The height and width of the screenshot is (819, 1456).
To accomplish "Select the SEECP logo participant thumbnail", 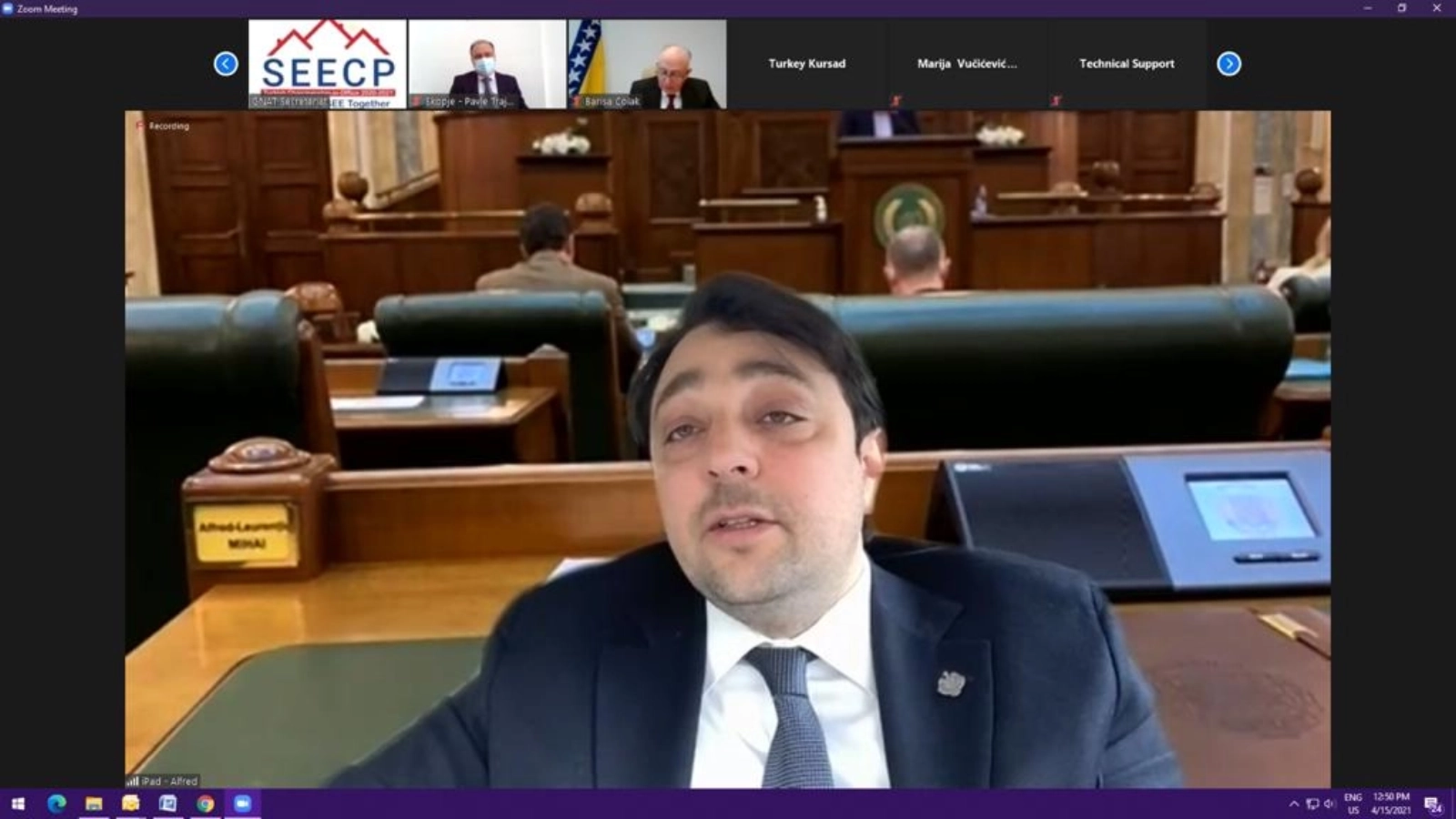I will pyautogui.click(x=328, y=64).
